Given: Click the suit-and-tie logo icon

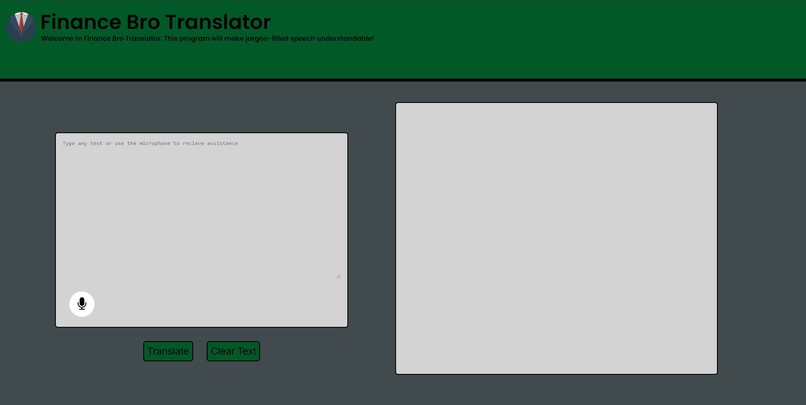Looking at the screenshot, I should tap(21, 26).
